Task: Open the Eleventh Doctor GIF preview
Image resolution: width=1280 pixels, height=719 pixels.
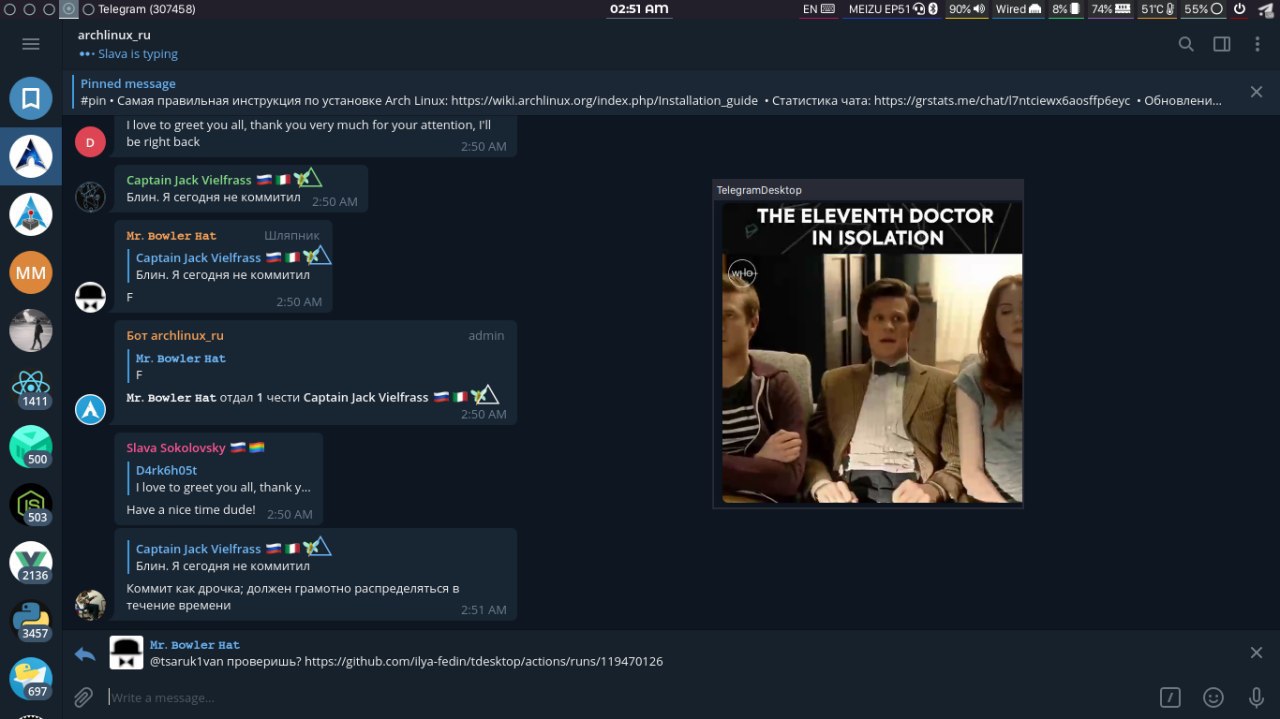Action: (x=872, y=352)
